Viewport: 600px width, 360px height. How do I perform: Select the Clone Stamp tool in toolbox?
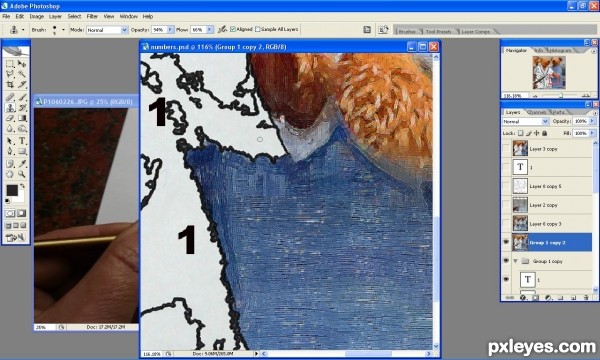10,108
